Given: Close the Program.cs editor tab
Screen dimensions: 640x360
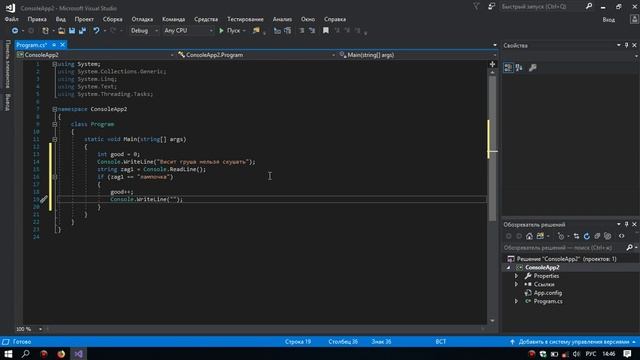Looking at the screenshot, I should click(x=62, y=45).
